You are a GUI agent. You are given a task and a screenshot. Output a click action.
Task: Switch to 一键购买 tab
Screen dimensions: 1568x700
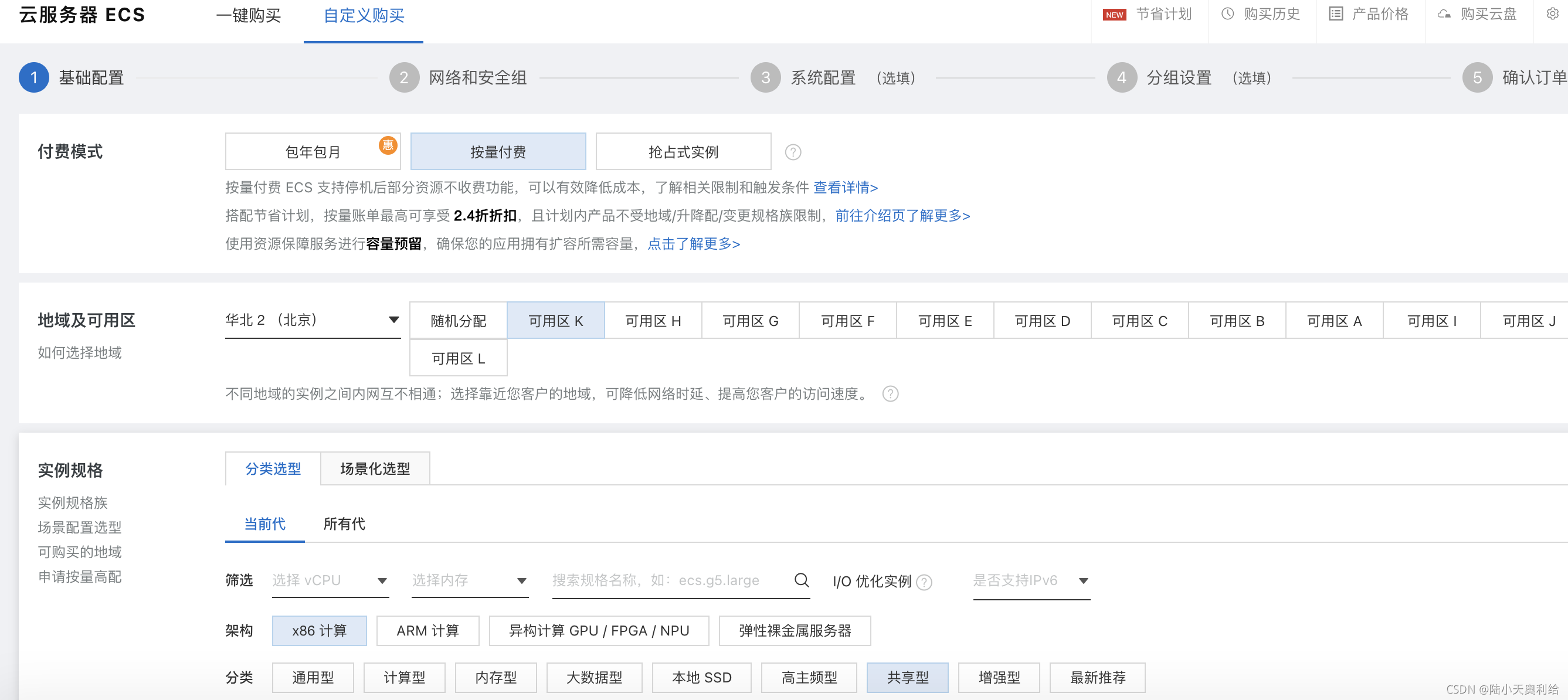(249, 16)
